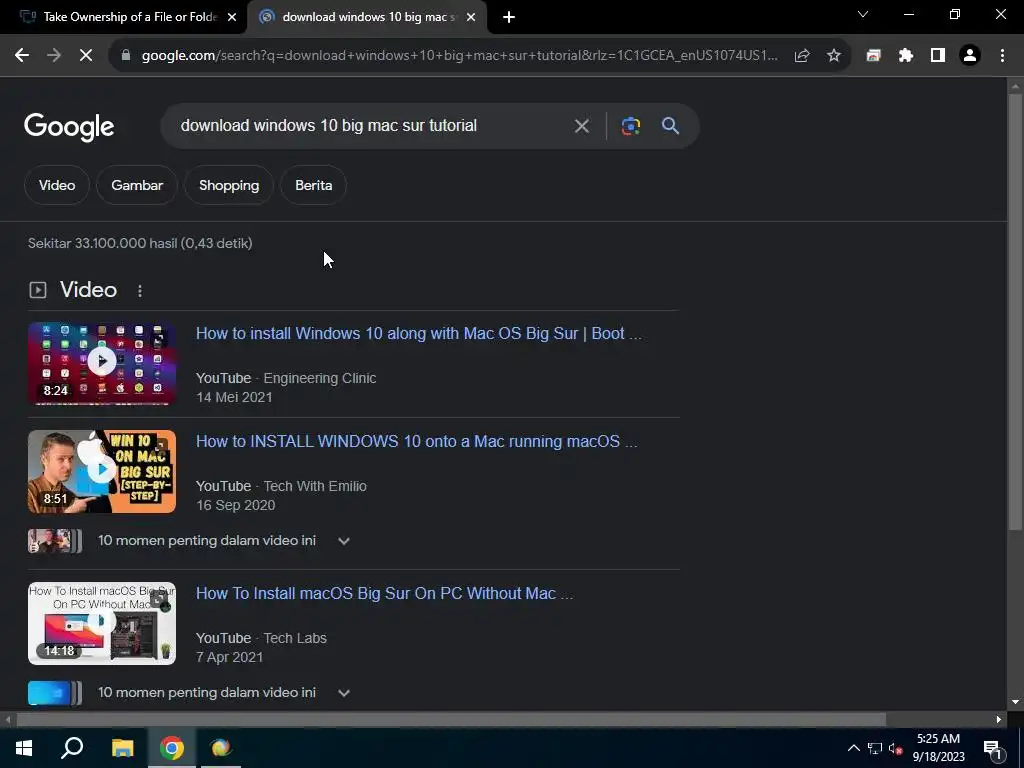
Task: Filter results by Berita
Action: [313, 185]
